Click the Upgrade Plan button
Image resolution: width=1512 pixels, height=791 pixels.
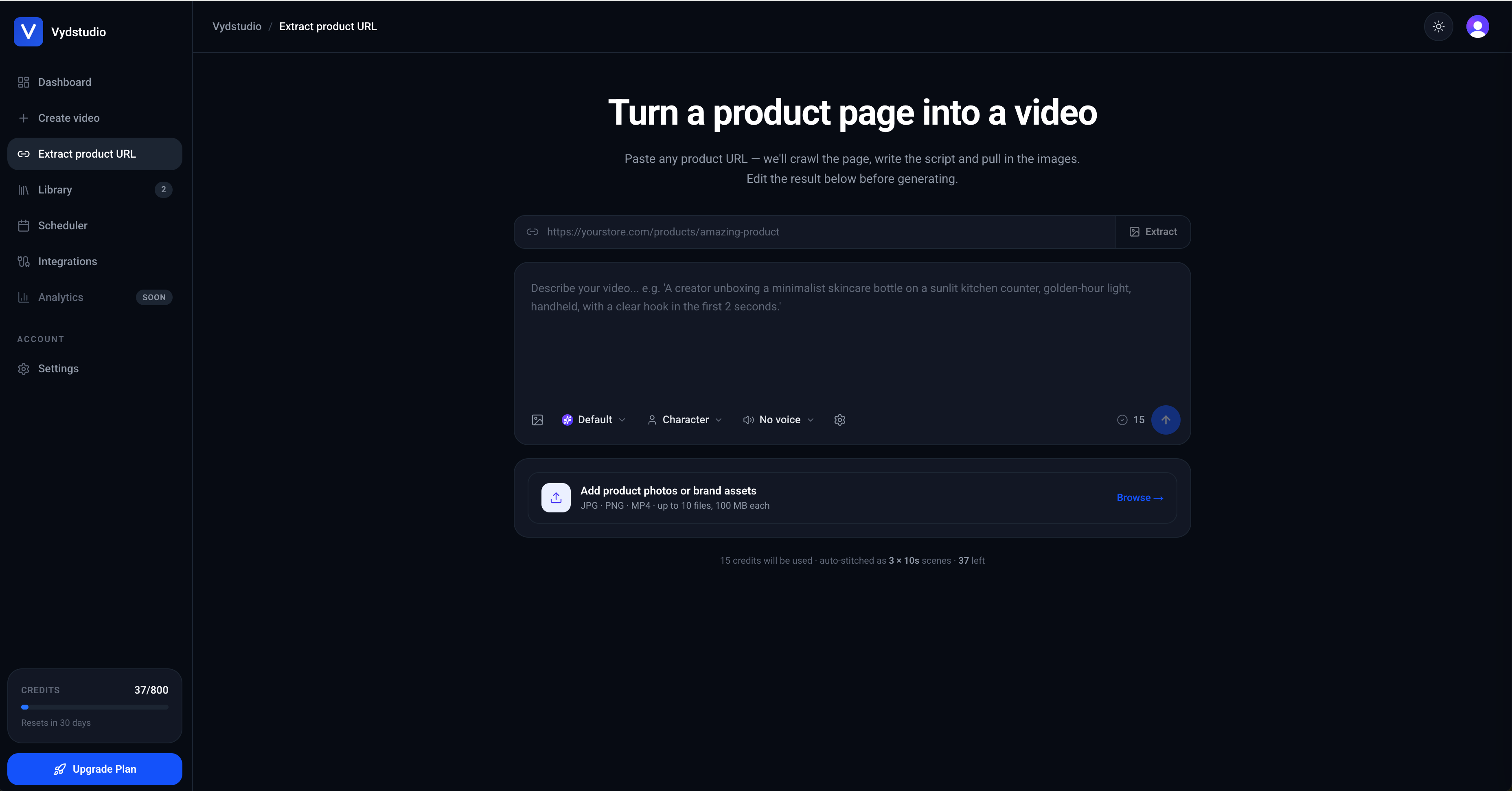(x=94, y=769)
